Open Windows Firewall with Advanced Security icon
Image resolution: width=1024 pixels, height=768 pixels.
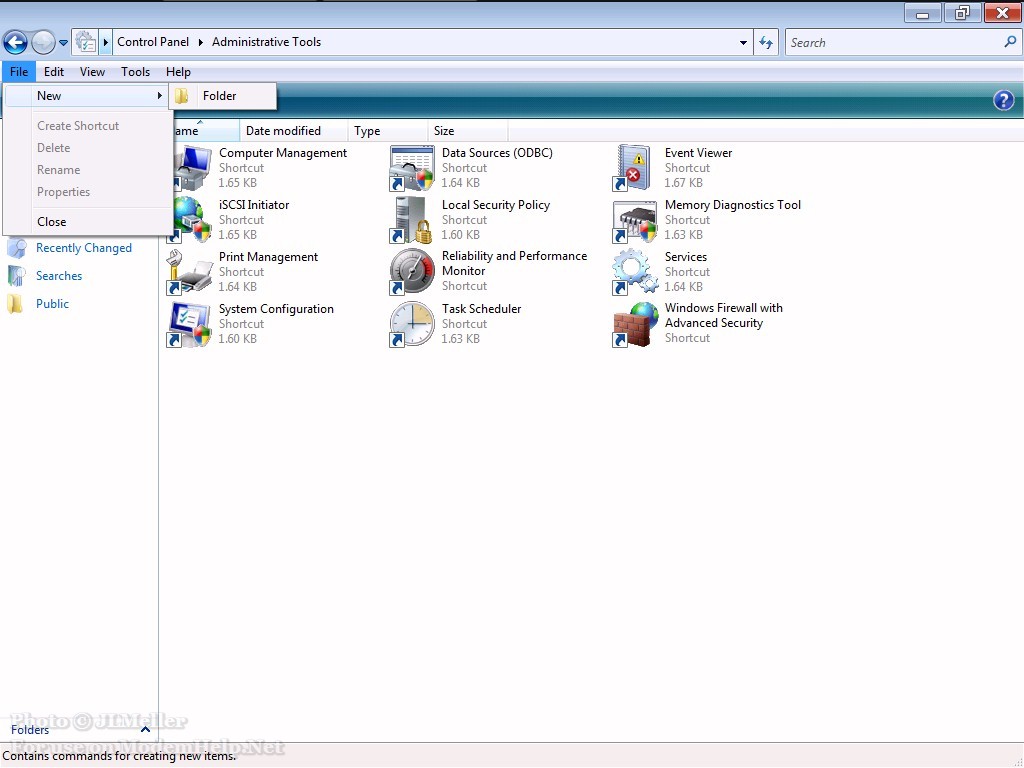point(635,324)
